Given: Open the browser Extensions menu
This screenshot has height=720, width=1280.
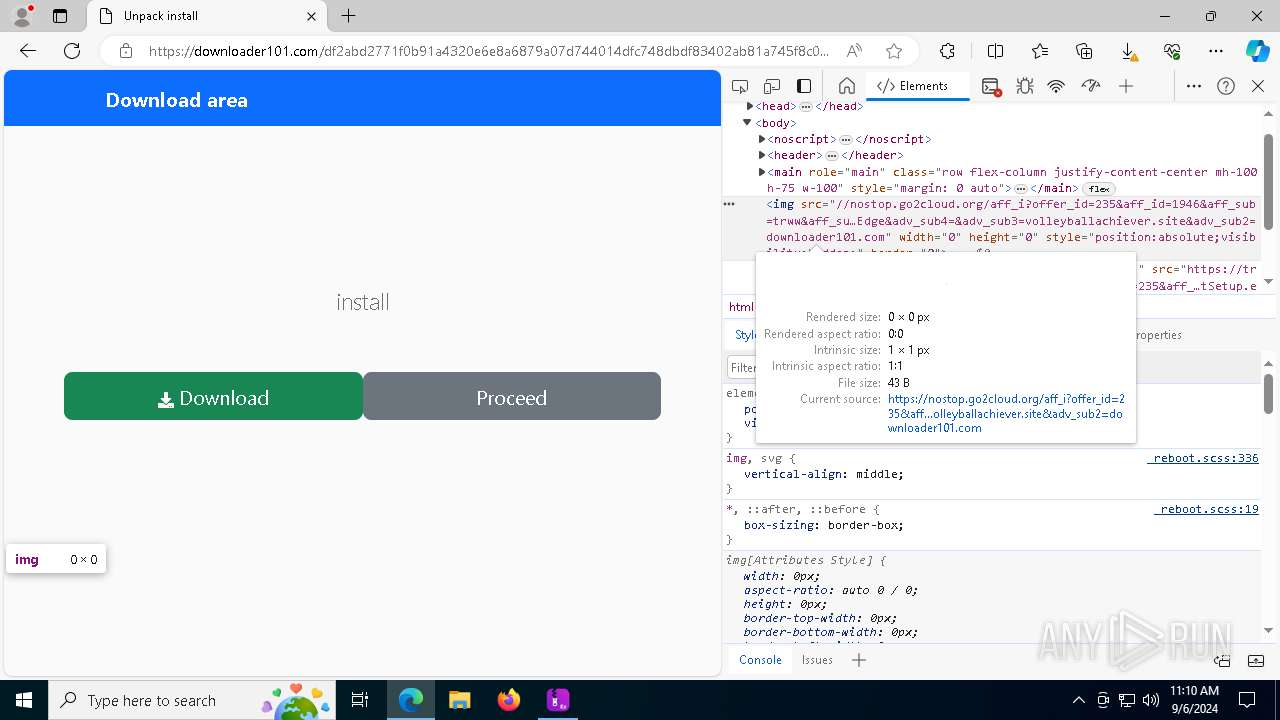Looking at the screenshot, I should (x=947, y=51).
